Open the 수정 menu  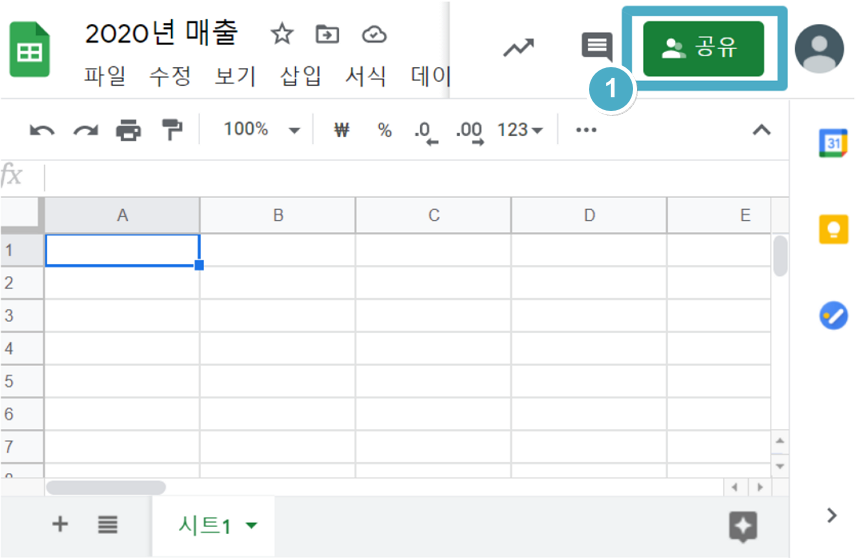(170, 75)
